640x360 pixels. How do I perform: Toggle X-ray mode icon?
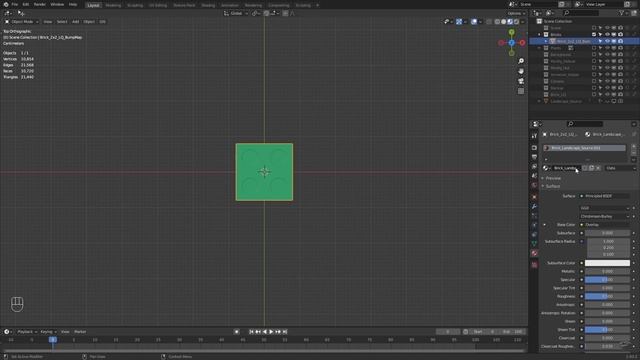(x=489, y=22)
